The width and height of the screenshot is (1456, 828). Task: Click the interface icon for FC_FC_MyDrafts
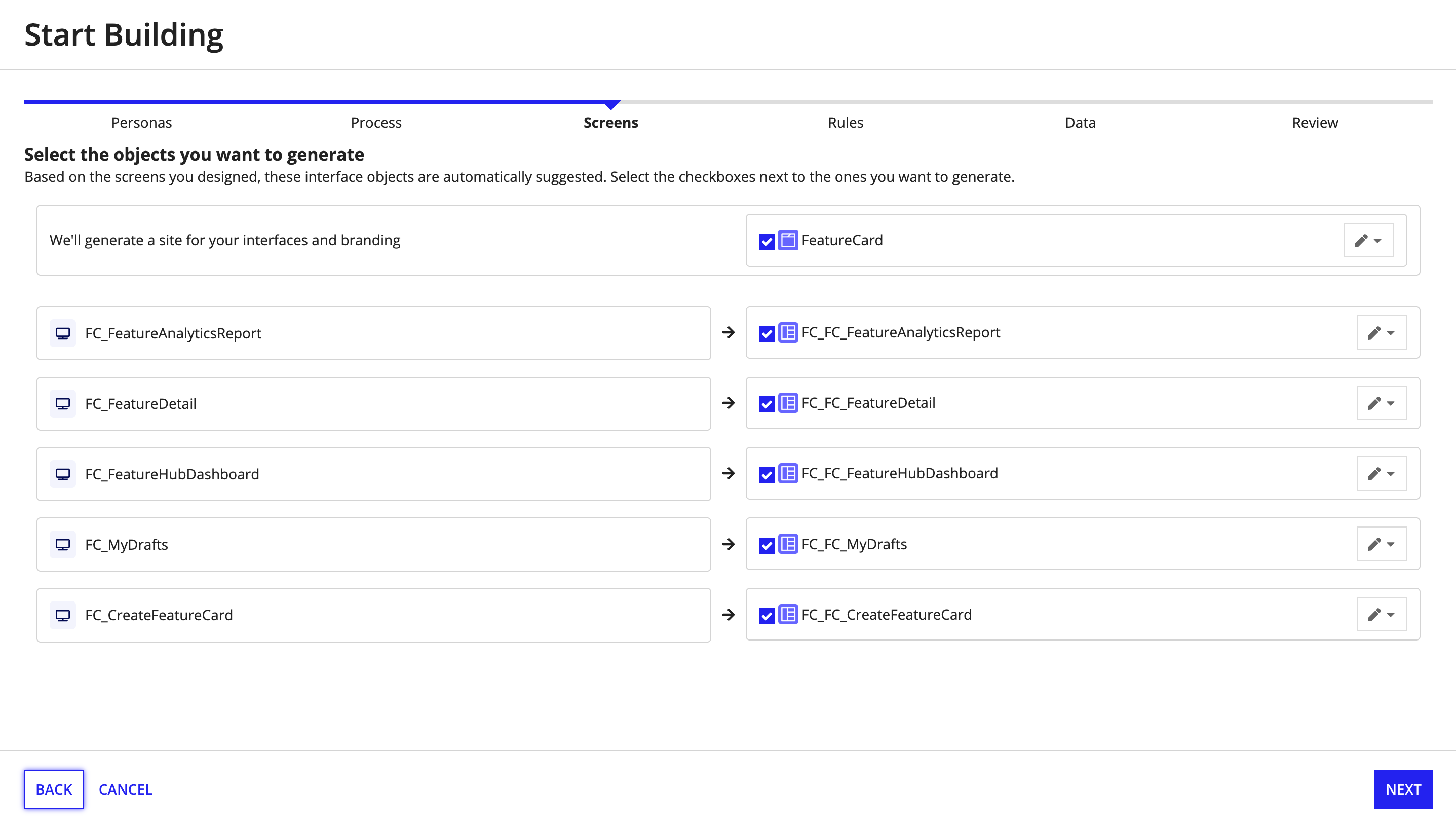(x=788, y=544)
